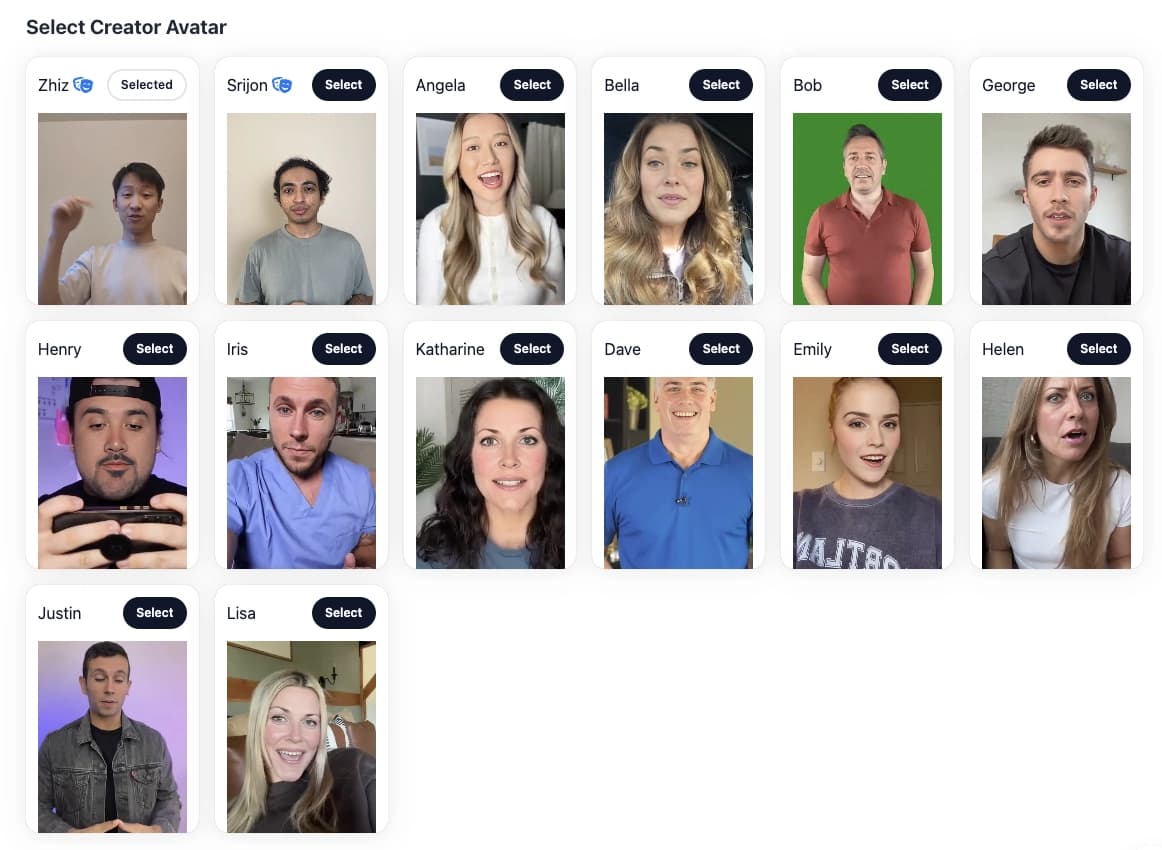Open Bob's green-screen preview thumbnail
Screen dimensions: 1162x850
tap(867, 209)
